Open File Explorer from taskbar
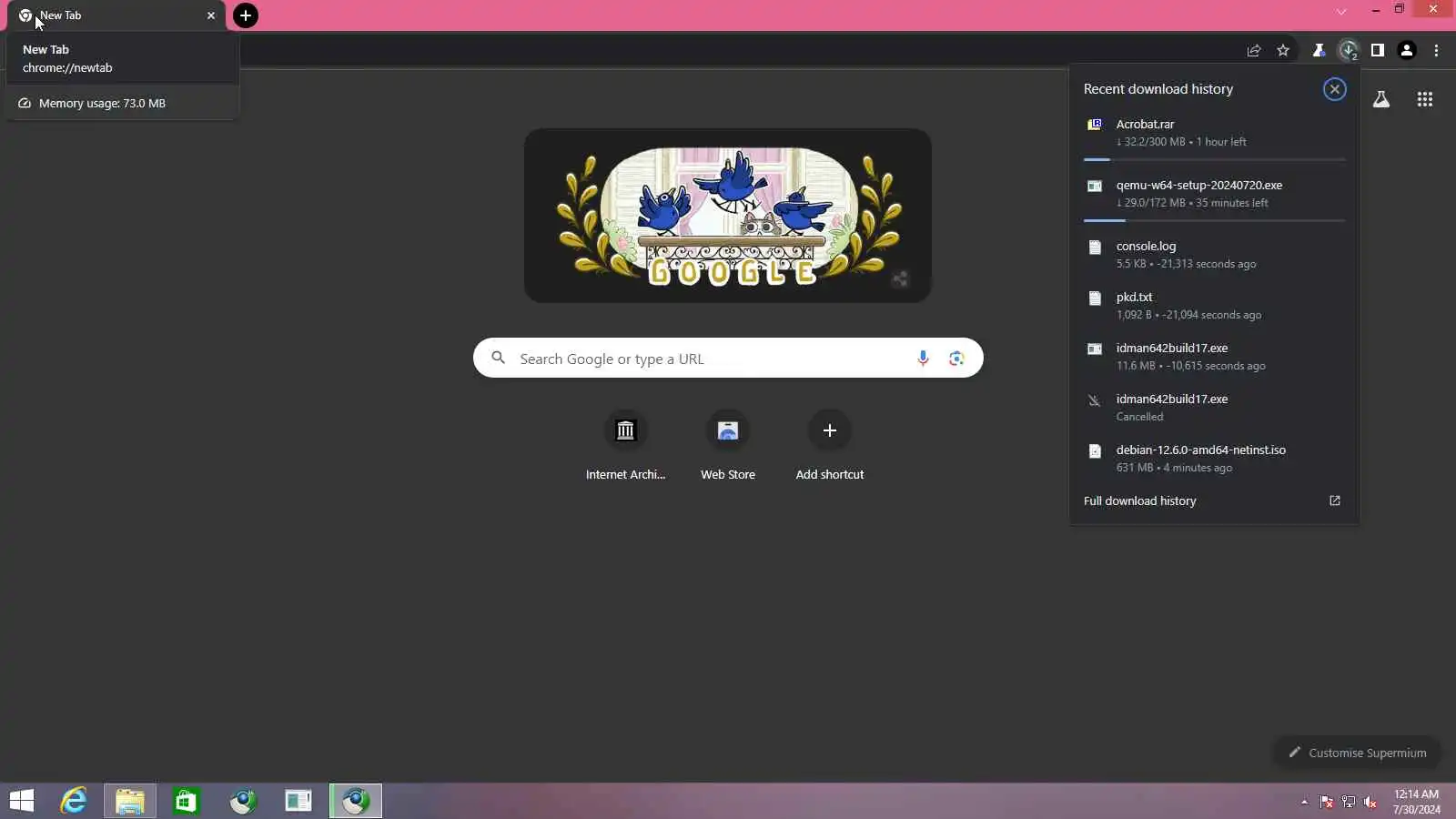 point(130,801)
